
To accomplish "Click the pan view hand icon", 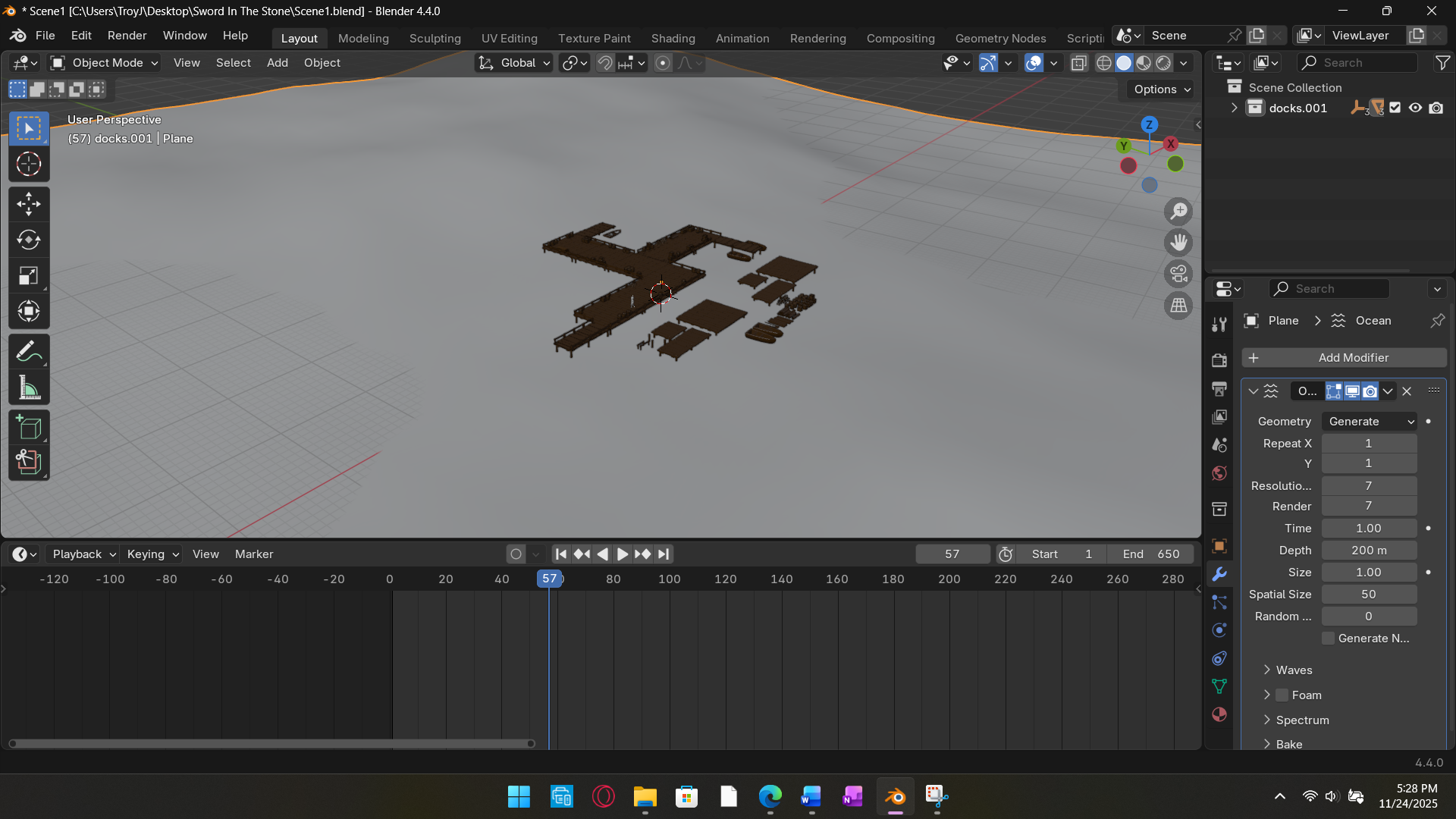I will (x=1178, y=243).
